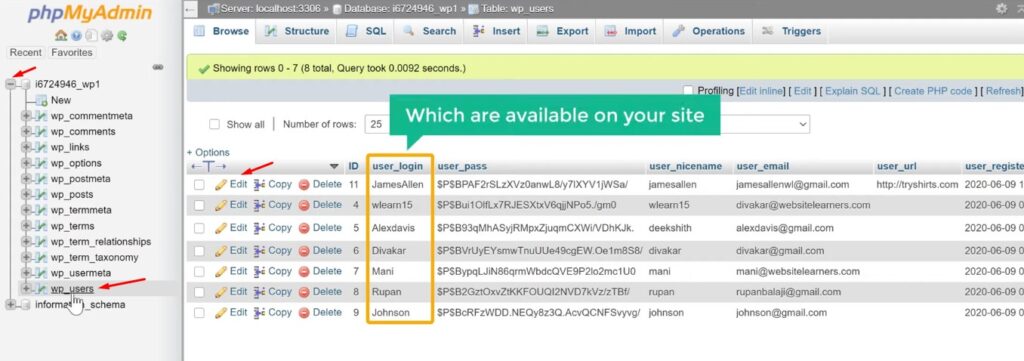Click the i6724946_wp1 database icon
1024x361 pixels.
tap(25, 84)
